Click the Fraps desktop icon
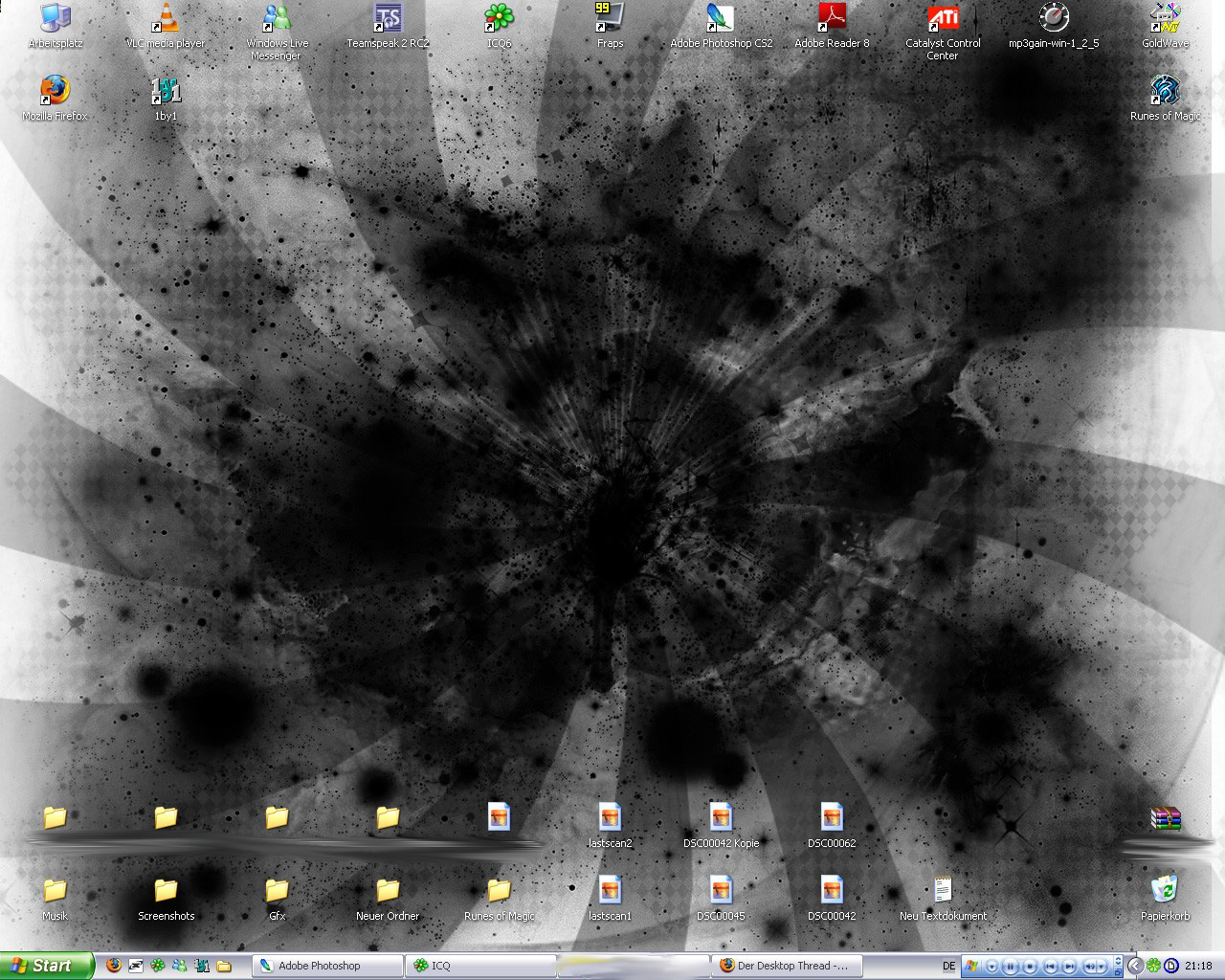The width and height of the screenshot is (1225, 980). [610, 18]
